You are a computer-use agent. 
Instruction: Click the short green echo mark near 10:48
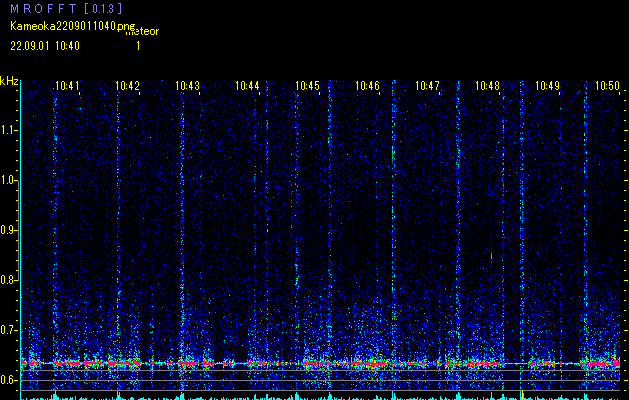pyautogui.click(x=491, y=257)
